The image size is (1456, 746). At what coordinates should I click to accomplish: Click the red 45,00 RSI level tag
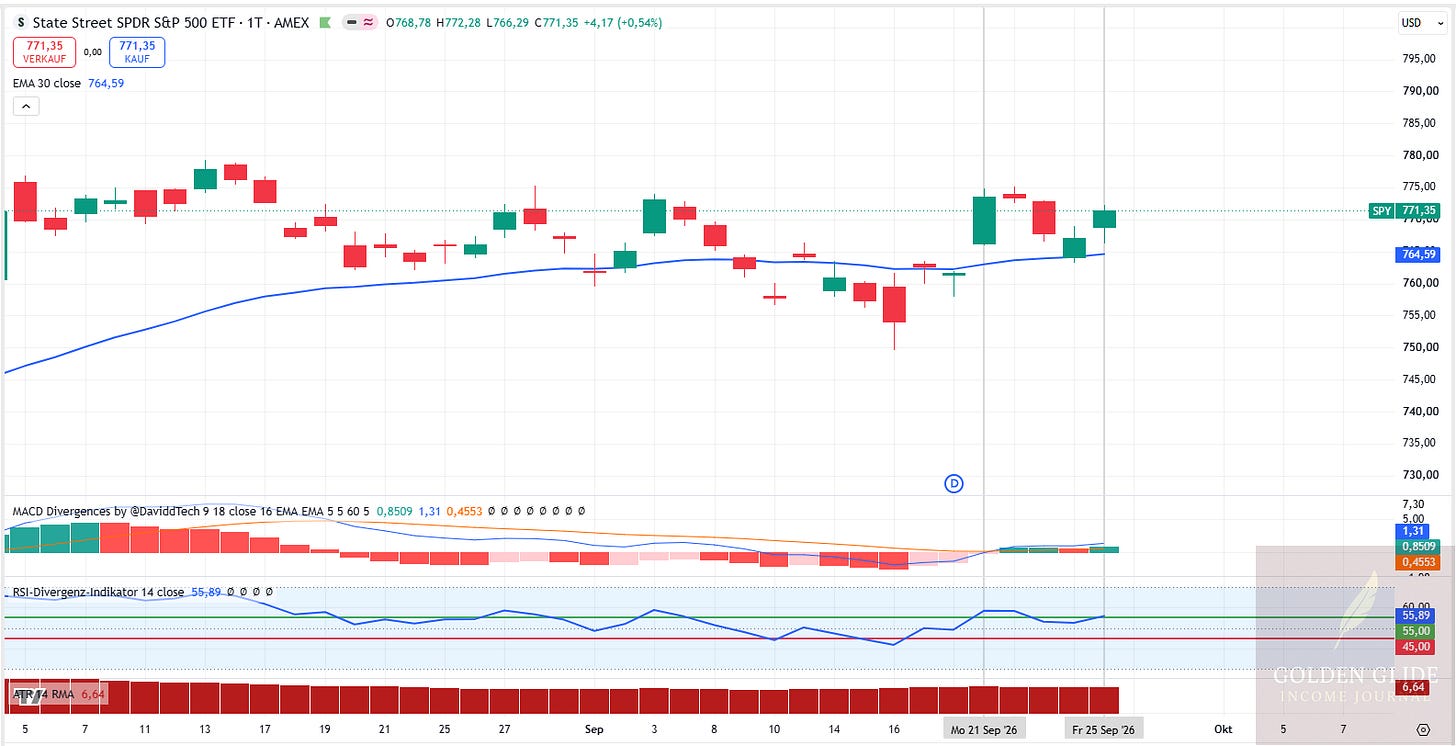(1413, 647)
